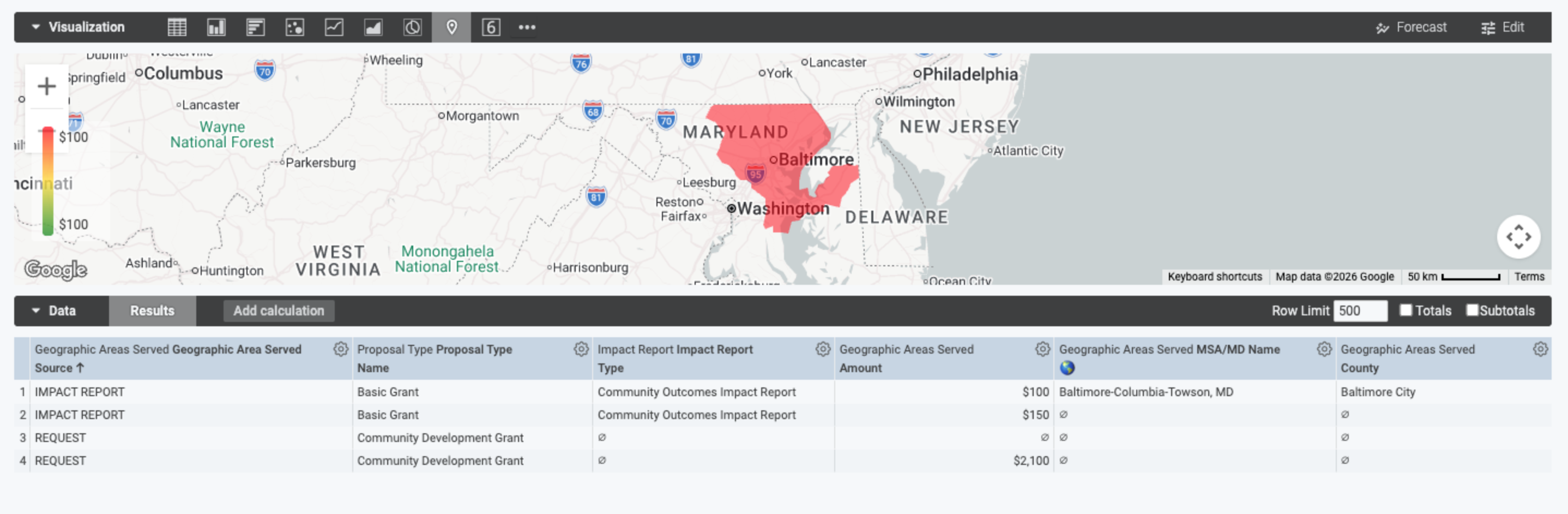The width and height of the screenshot is (1568, 514).
Task: Open more visualization types ellipsis
Action: click(x=527, y=27)
